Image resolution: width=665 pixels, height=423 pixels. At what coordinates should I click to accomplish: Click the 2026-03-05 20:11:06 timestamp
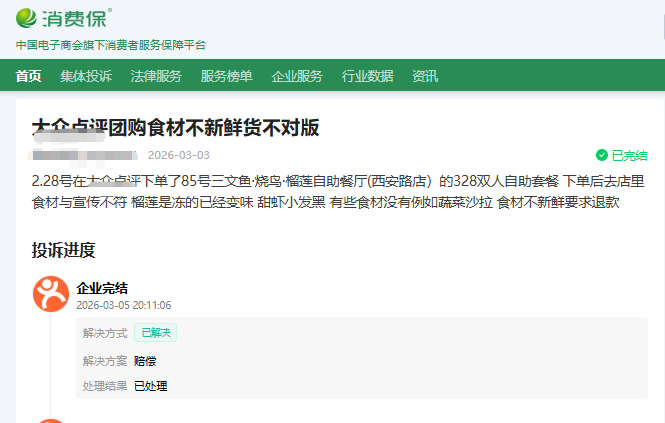pyautogui.click(x=124, y=305)
